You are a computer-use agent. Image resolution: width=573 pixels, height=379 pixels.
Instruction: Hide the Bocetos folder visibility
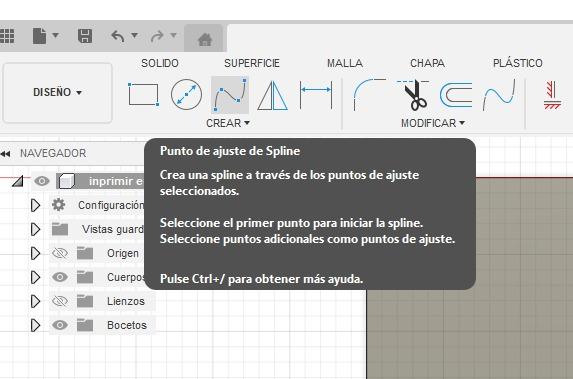click(60, 325)
